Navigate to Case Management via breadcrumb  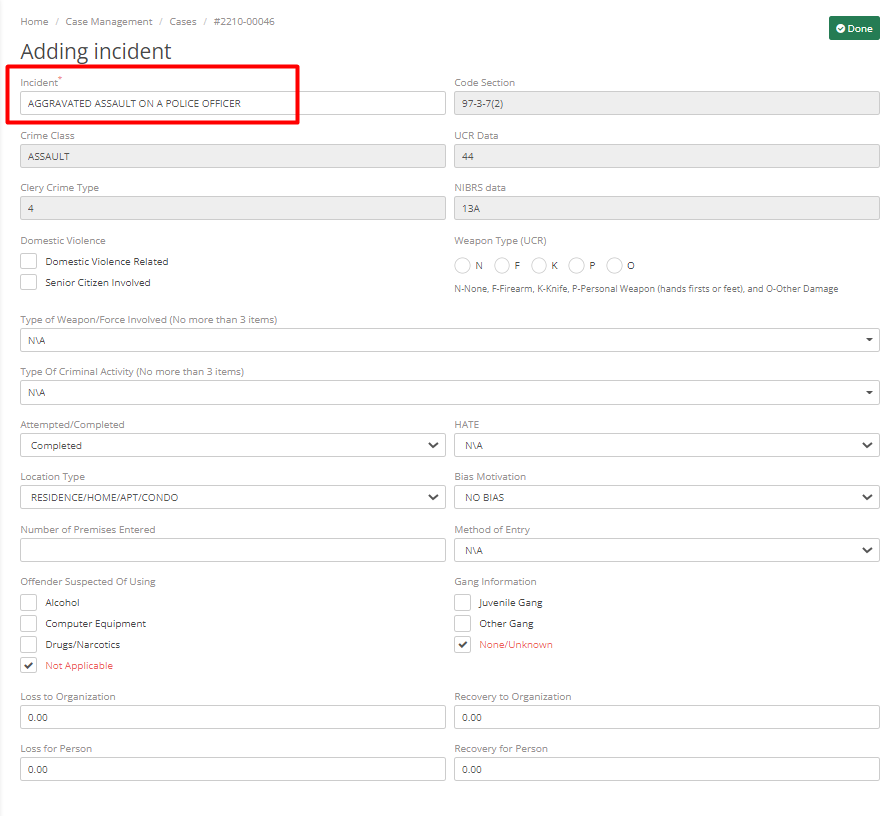coord(109,21)
